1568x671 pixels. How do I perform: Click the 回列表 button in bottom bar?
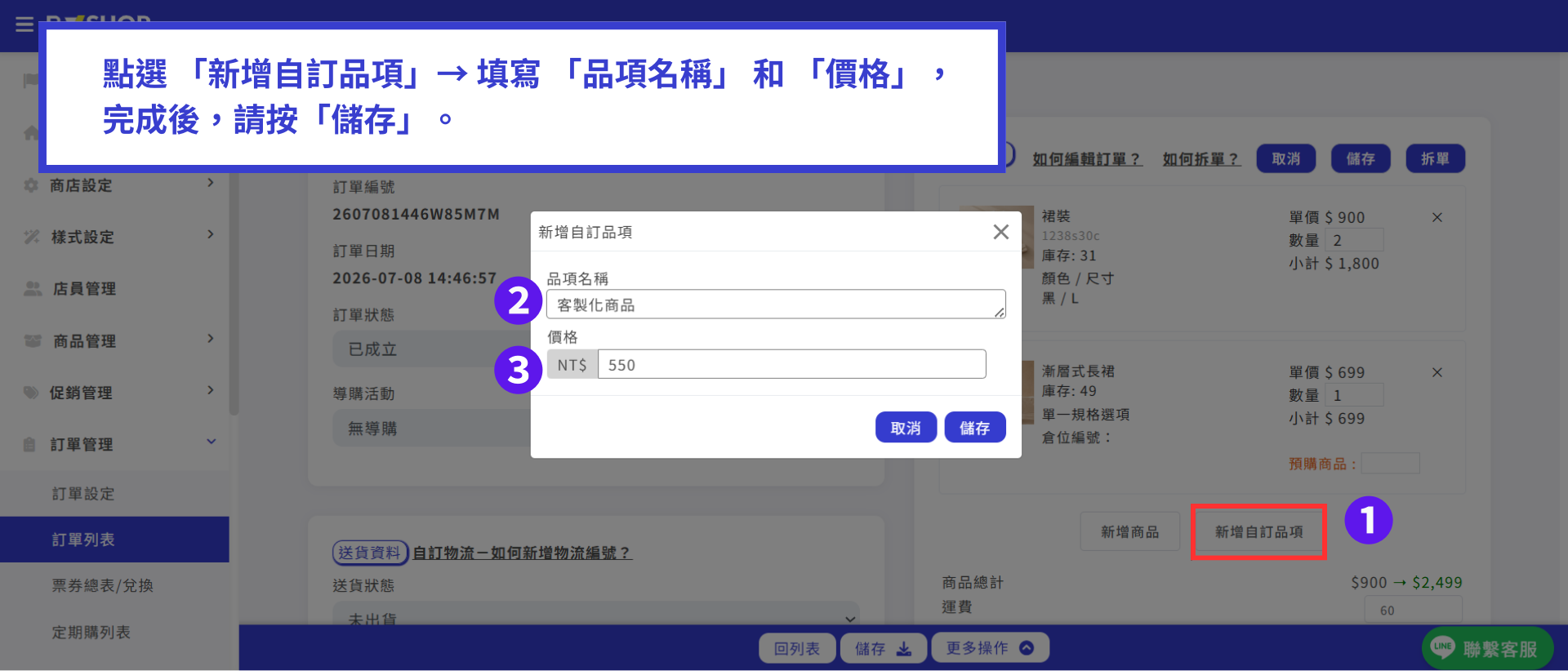[x=797, y=648]
